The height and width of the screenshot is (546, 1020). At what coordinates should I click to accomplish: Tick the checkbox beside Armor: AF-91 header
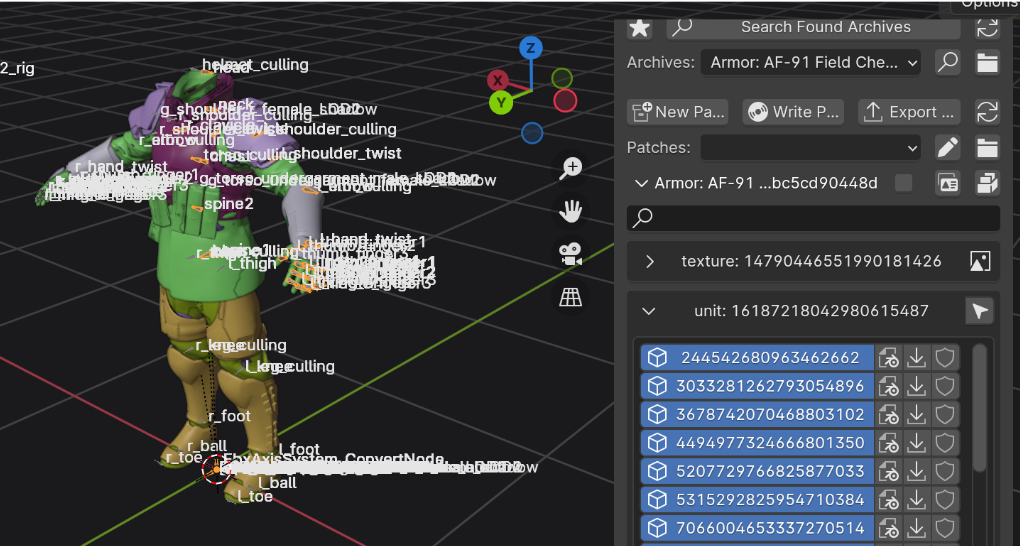coord(904,183)
